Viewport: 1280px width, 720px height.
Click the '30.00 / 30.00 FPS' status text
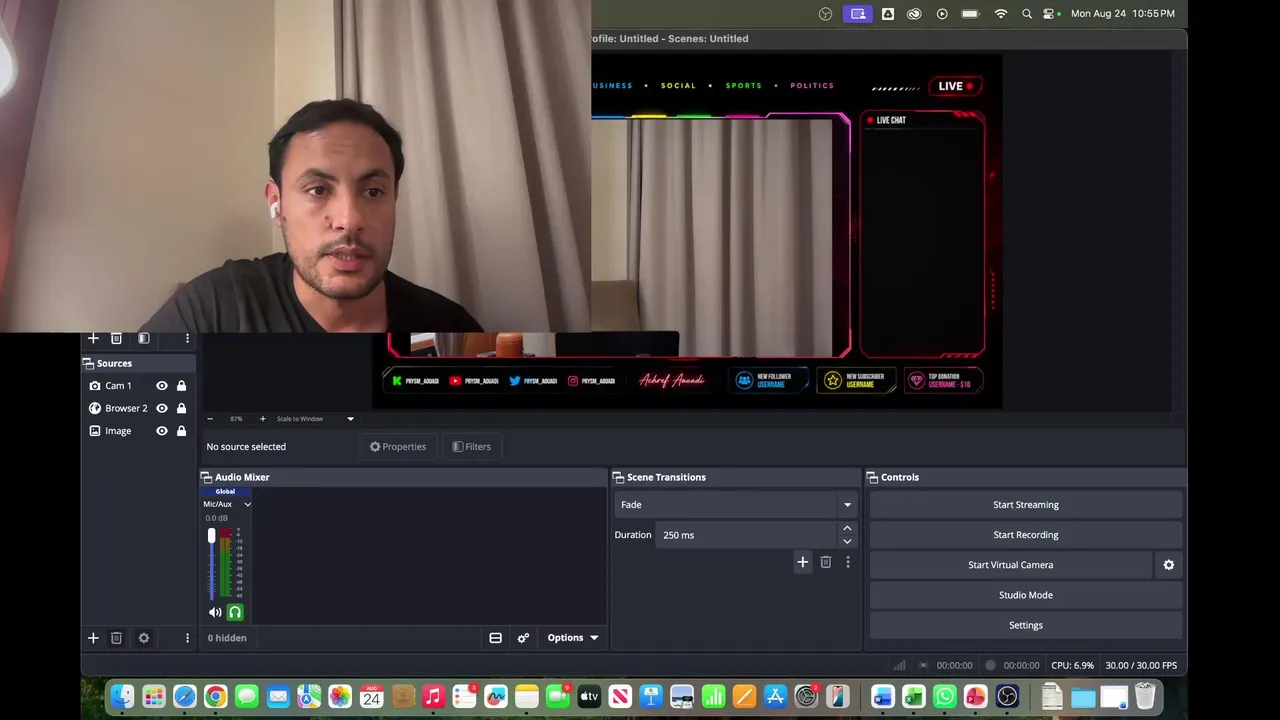point(1141,665)
